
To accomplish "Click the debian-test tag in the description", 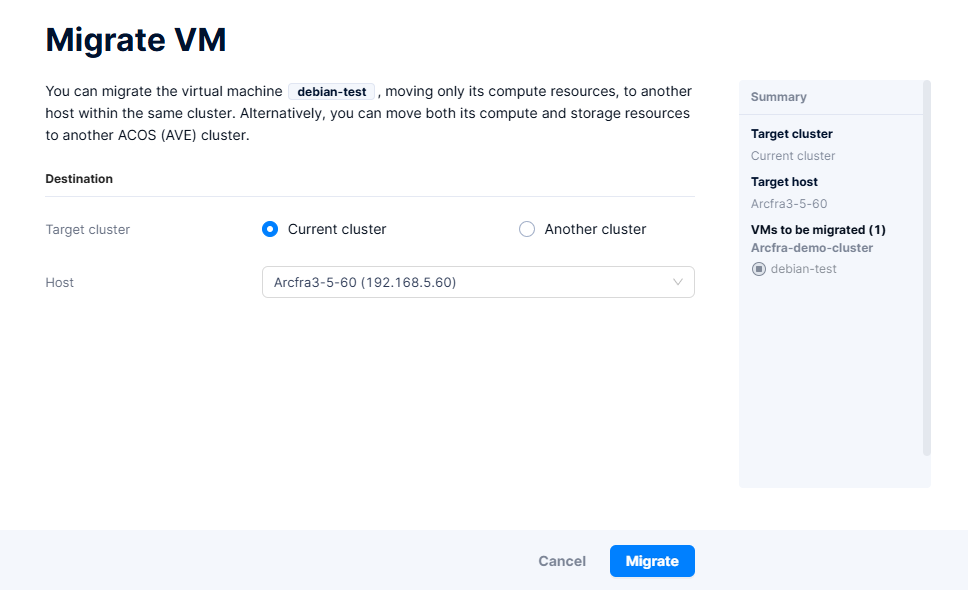I will pyautogui.click(x=332, y=92).
